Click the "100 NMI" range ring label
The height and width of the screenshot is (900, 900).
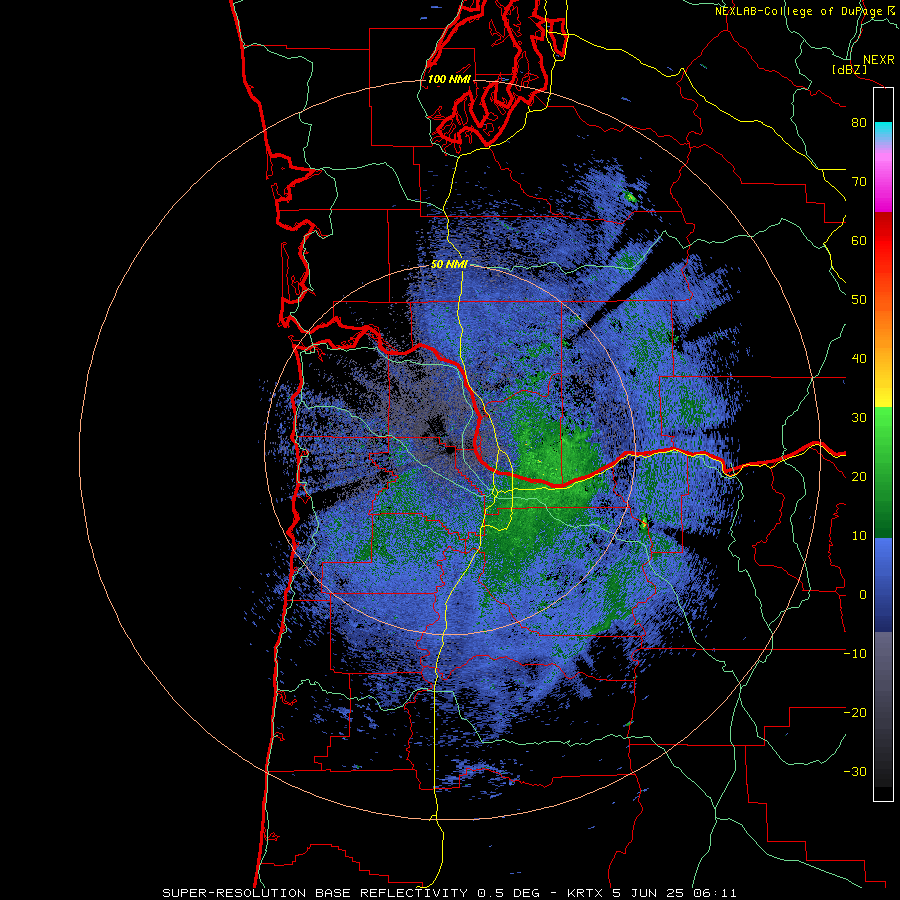tap(449, 79)
